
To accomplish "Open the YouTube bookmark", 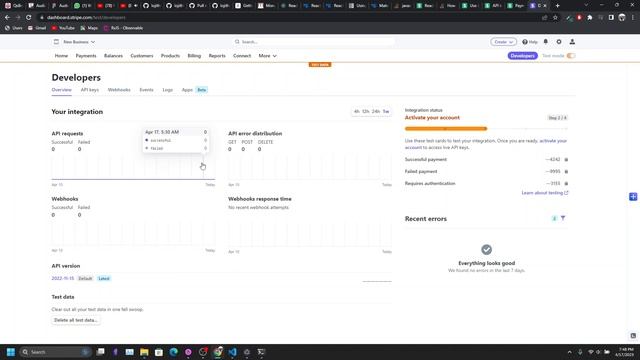I will pos(63,28).
